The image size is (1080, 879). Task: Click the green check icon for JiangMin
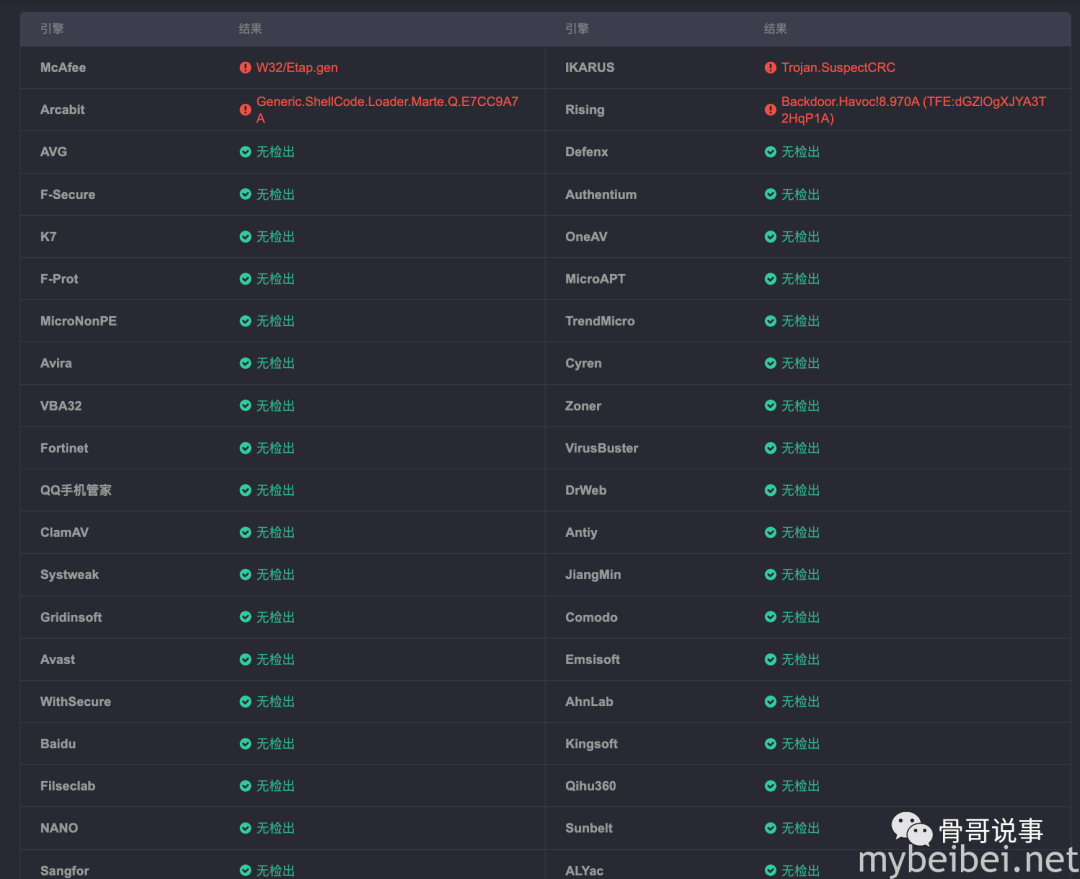point(770,575)
